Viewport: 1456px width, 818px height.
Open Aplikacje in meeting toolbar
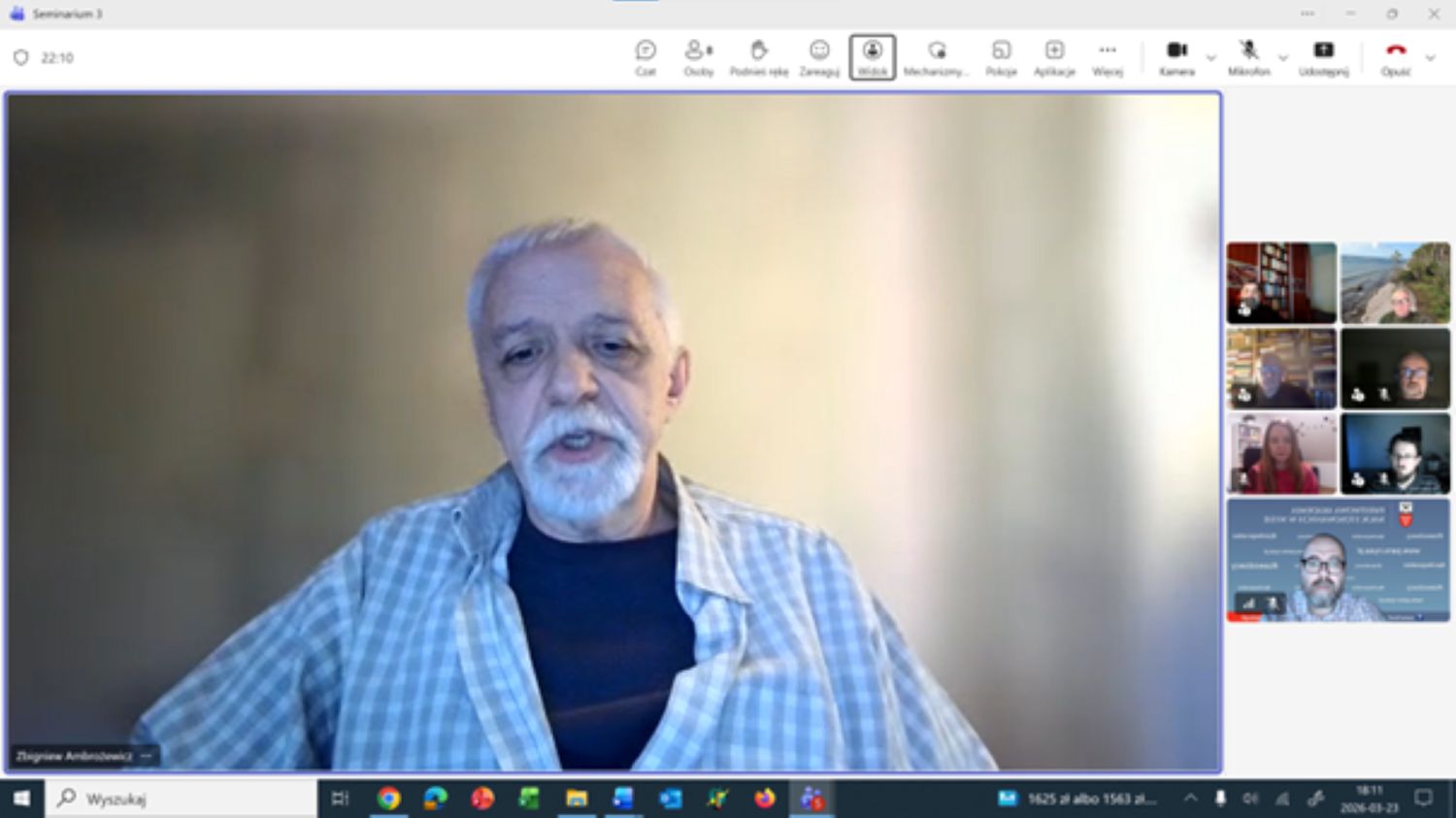(x=1054, y=57)
